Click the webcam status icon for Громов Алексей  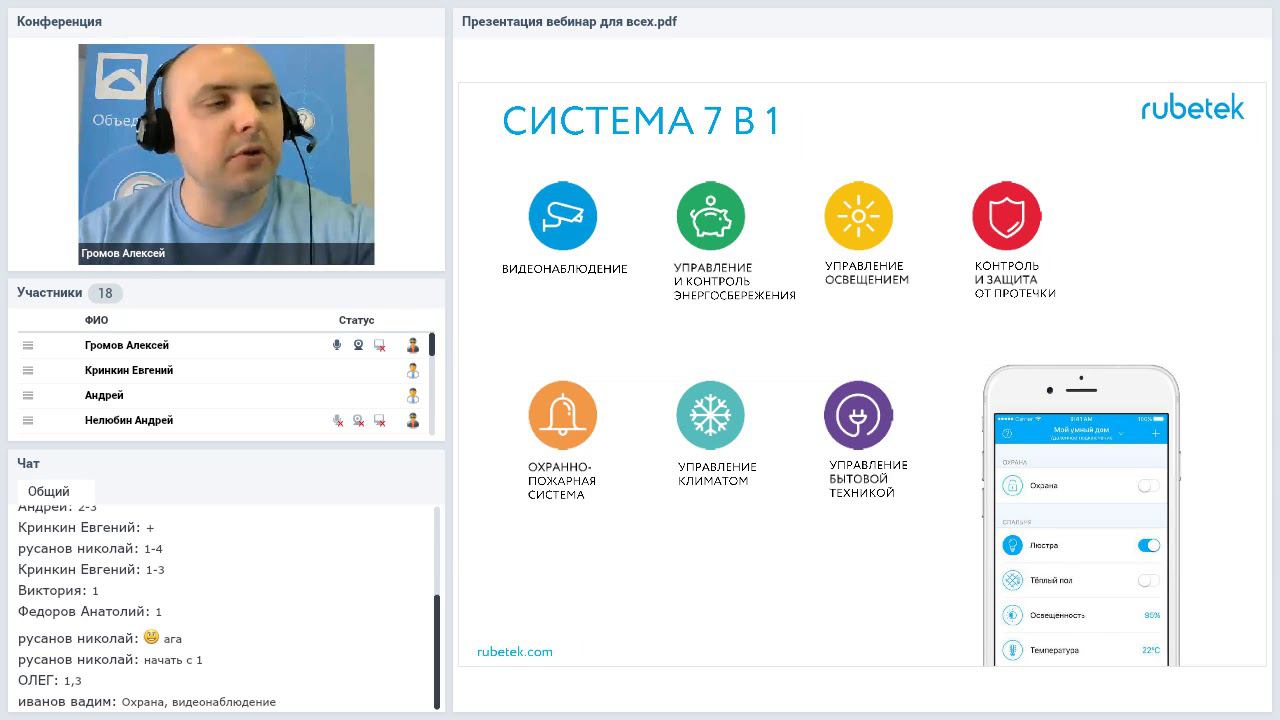(x=358, y=345)
